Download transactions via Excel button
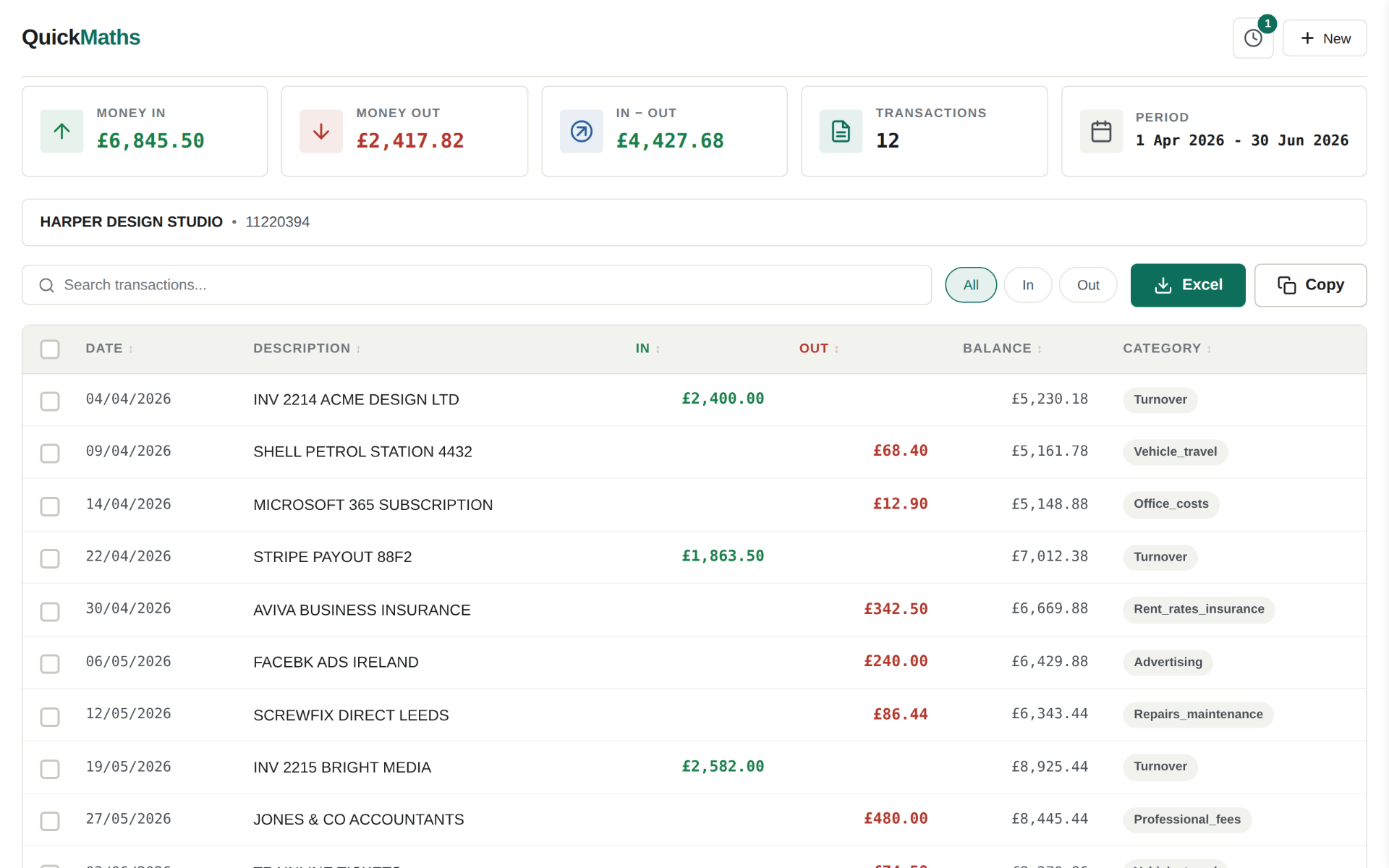1389x868 pixels. click(x=1188, y=285)
